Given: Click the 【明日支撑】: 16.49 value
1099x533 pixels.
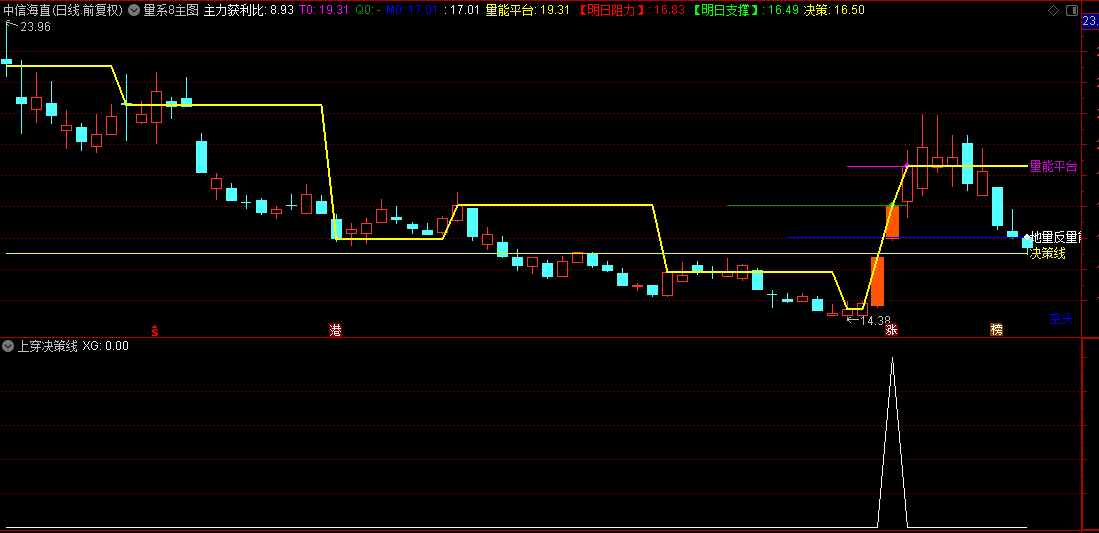Looking at the screenshot, I should pyautogui.click(x=744, y=10).
